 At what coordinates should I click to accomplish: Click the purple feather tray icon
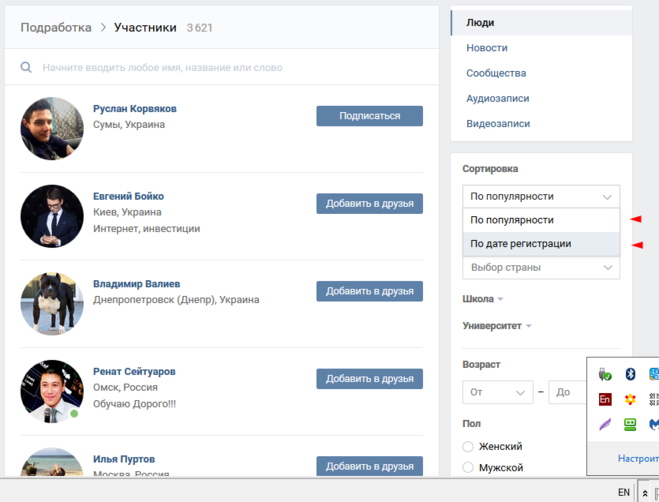pyautogui.click(x=605, y=424)
